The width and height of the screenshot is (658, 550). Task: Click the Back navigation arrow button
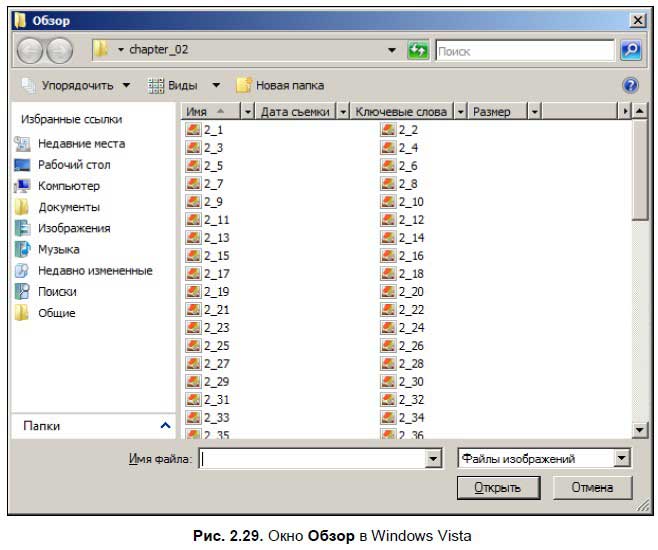[29, 51]
